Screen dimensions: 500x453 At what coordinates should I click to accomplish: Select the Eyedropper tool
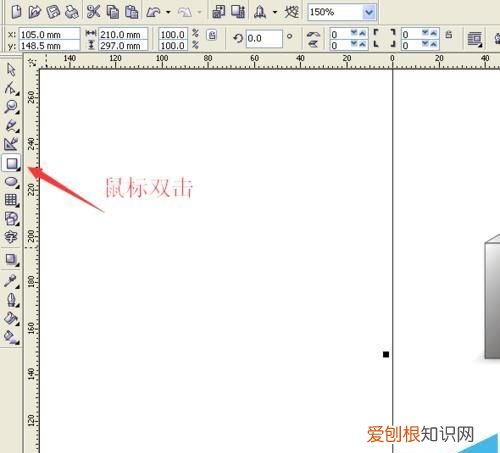(x=11, y=281)
